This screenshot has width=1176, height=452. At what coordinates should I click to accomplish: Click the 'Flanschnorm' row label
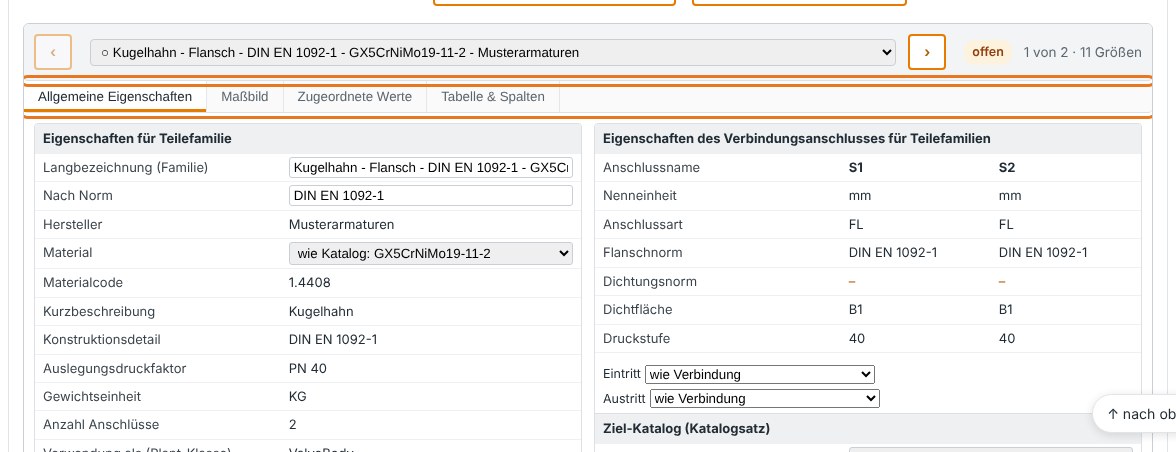tap(643, 253)
